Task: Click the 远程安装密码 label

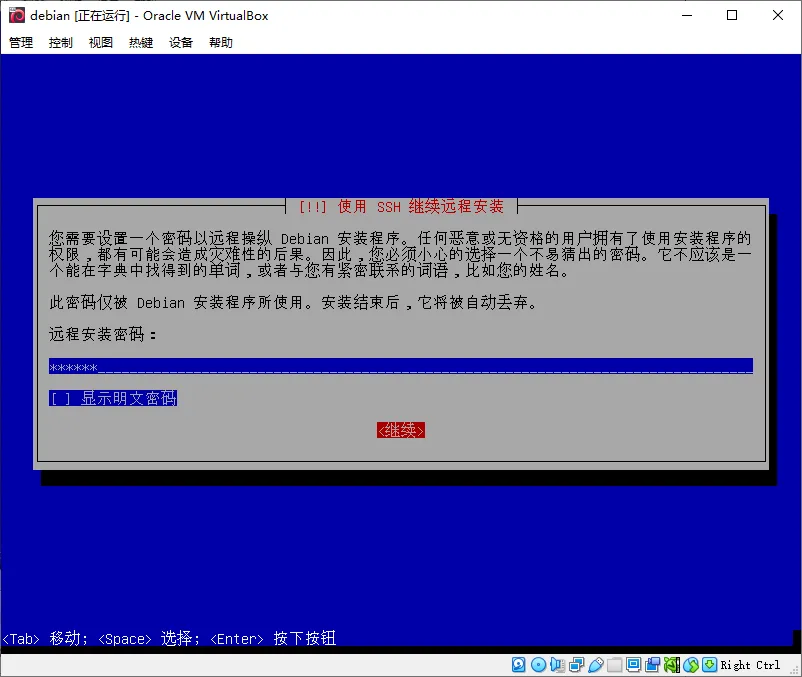Action: 102,334
